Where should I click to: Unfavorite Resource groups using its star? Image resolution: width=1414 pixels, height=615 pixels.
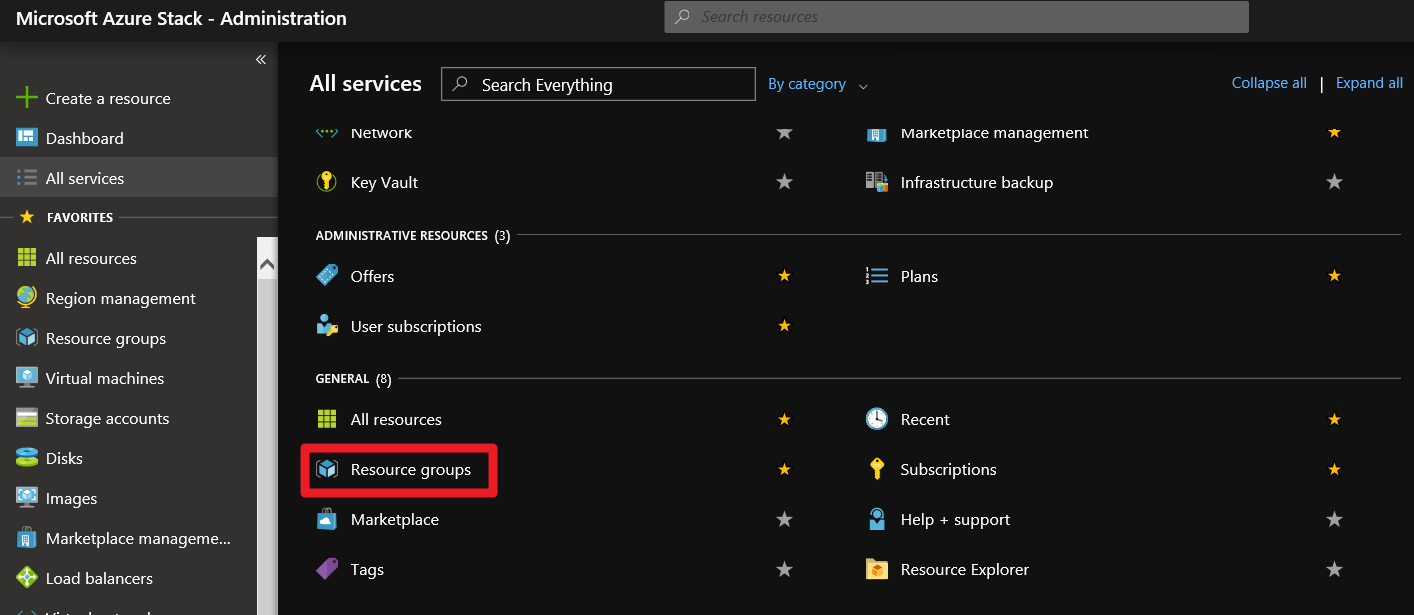click(x=785, y=469)
